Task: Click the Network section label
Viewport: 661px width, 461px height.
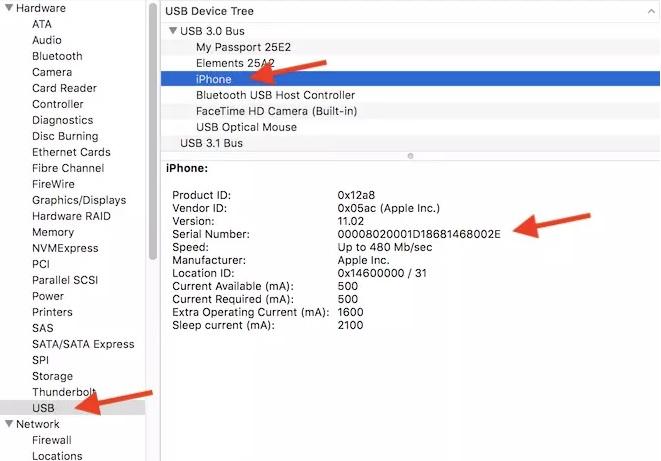Action: click(38, 424)
